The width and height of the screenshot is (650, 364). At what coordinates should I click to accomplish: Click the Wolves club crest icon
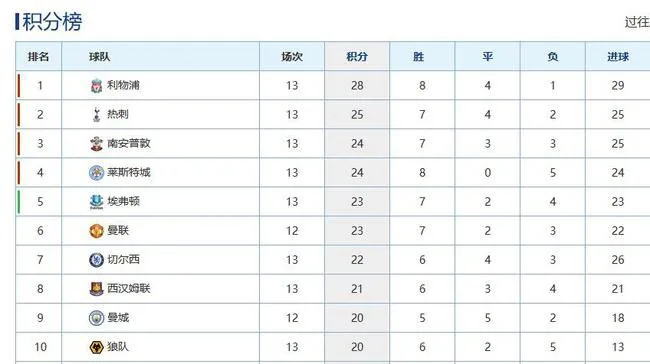point(96,347)
